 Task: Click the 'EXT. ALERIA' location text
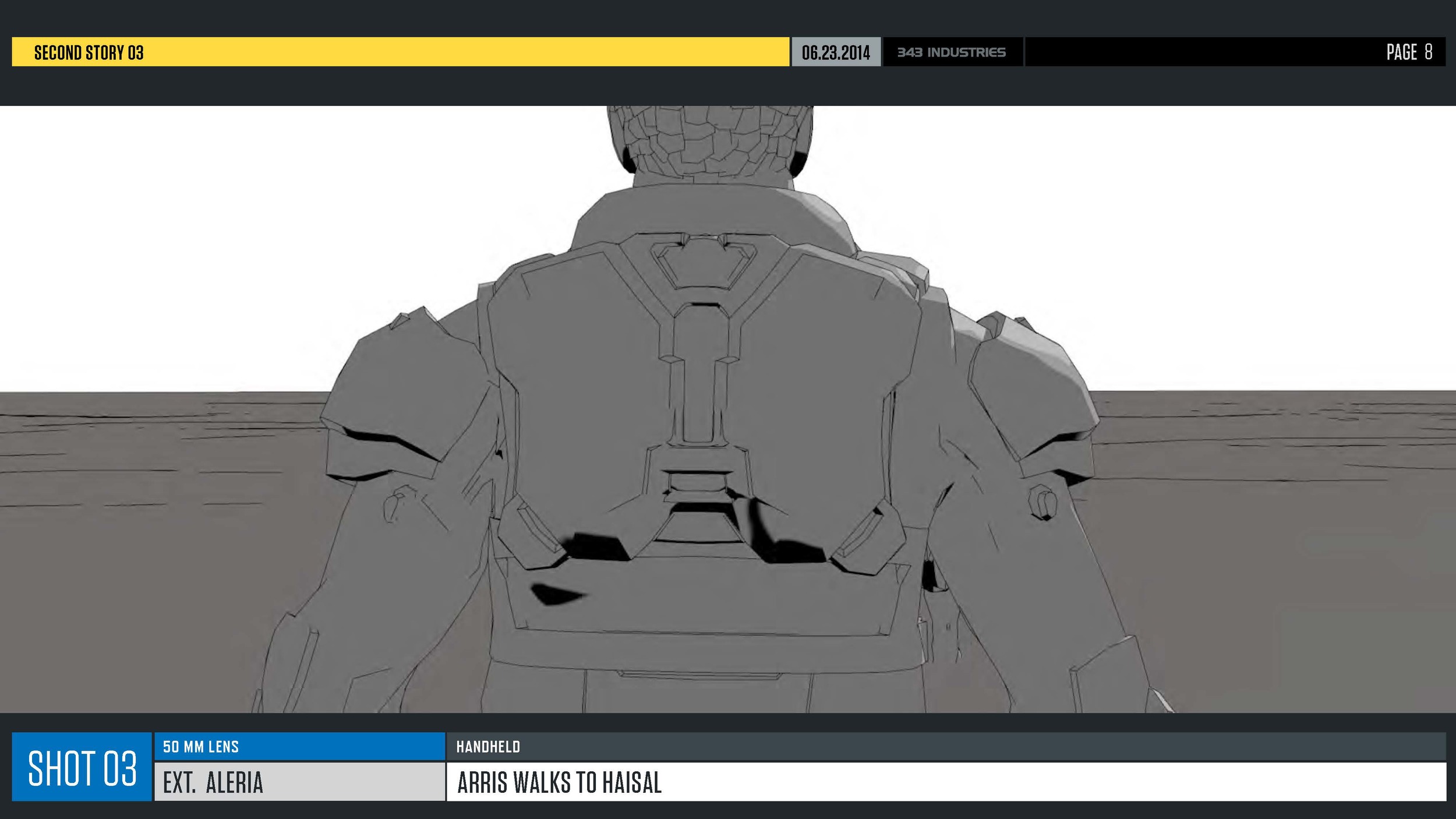pos(213,782)
